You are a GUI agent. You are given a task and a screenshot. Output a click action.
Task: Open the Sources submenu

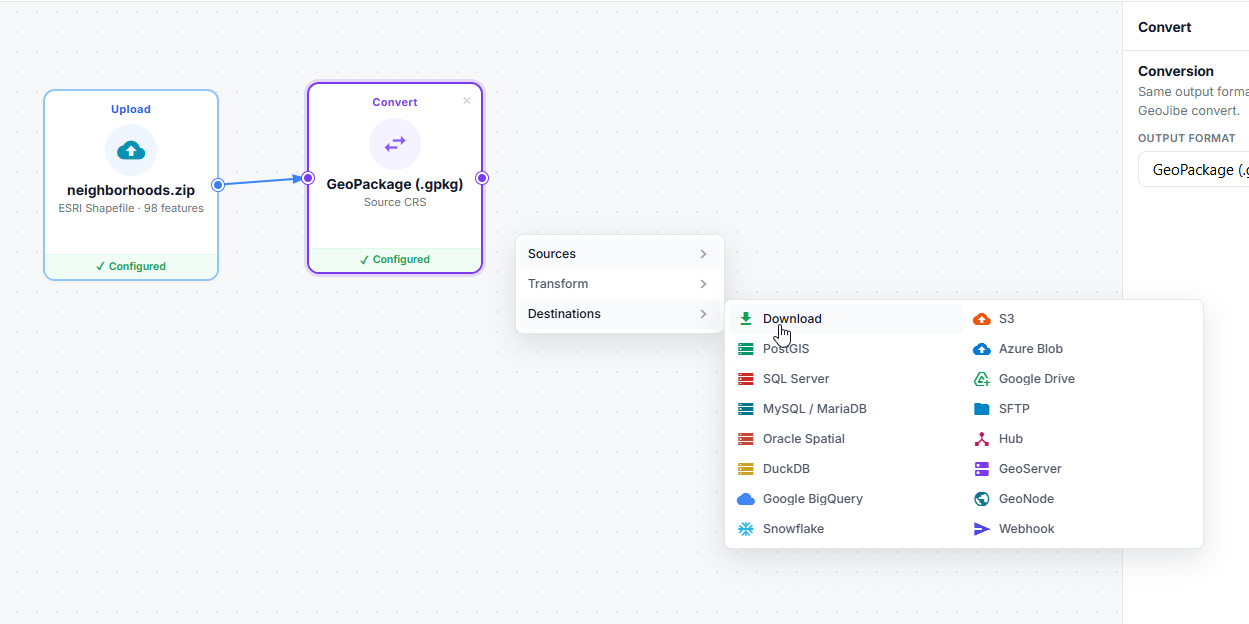[x=619, y=254]
